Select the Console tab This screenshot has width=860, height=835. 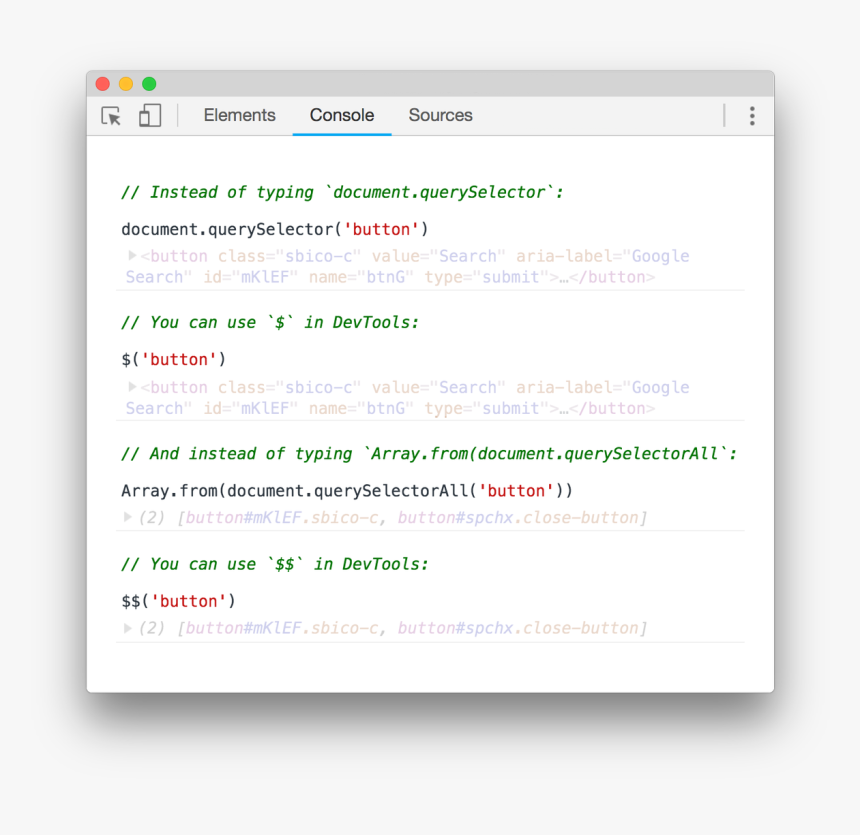point(342,115)
